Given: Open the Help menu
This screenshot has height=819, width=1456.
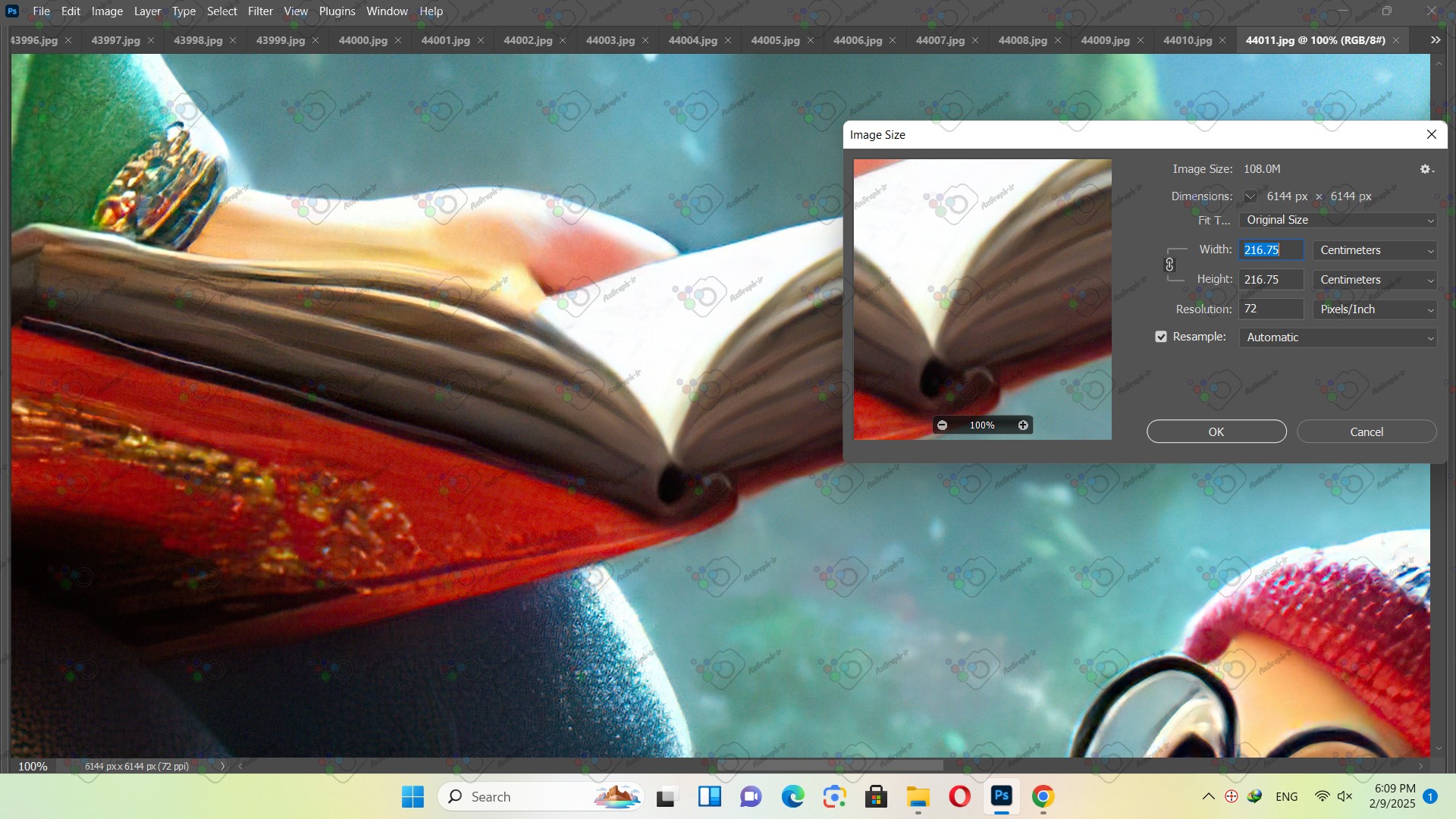Looking at the screenshot, I should point(431,11).
